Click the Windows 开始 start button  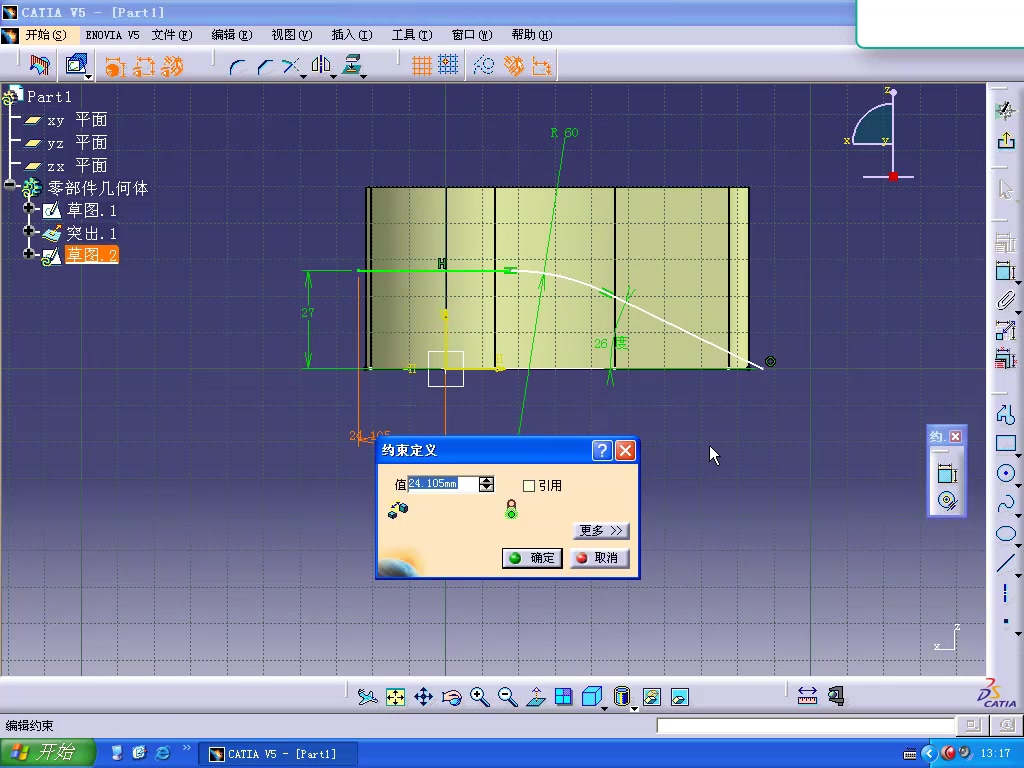click(x=46, y=752)
